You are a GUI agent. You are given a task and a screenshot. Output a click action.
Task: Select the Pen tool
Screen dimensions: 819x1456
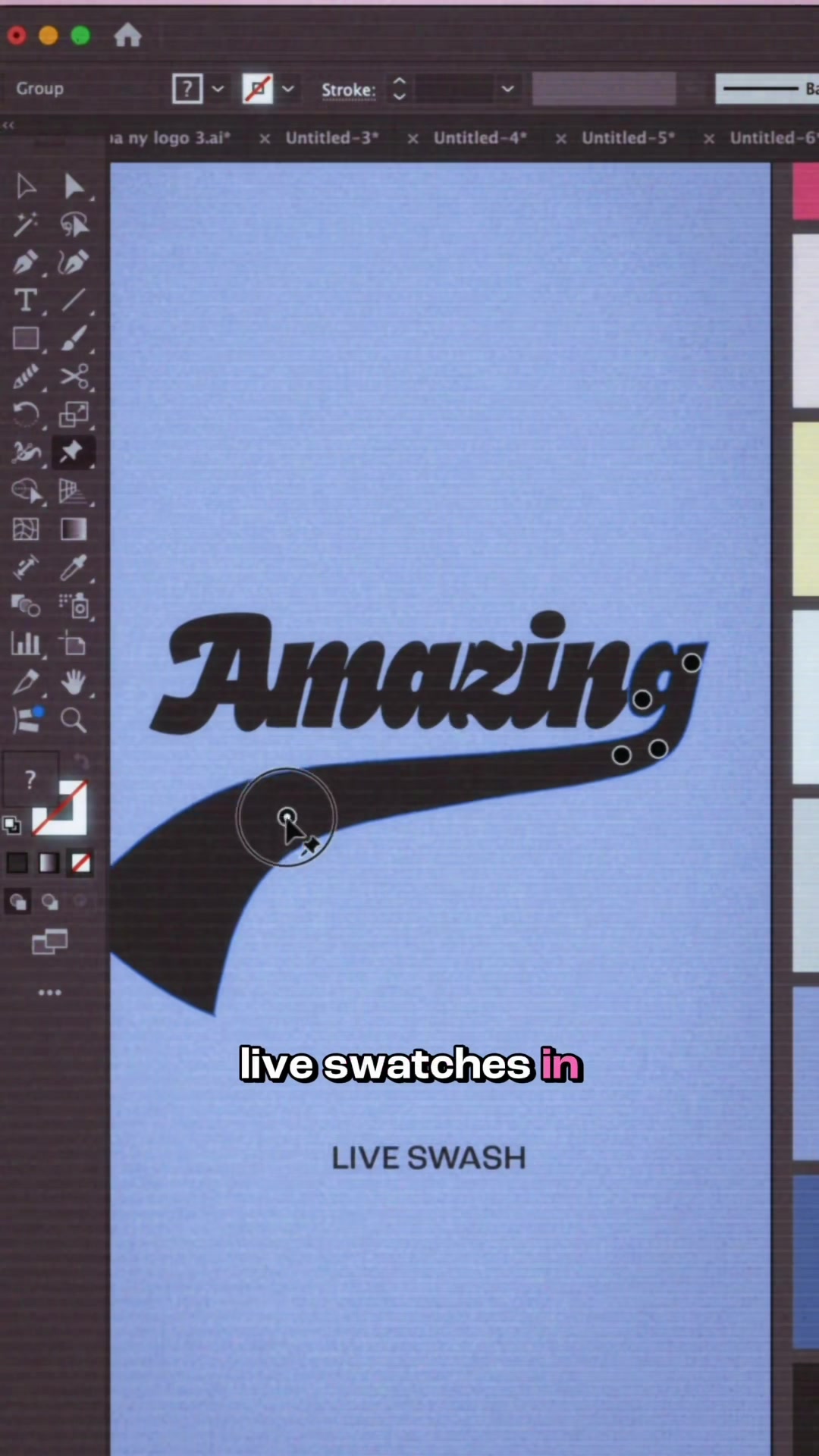26,262
